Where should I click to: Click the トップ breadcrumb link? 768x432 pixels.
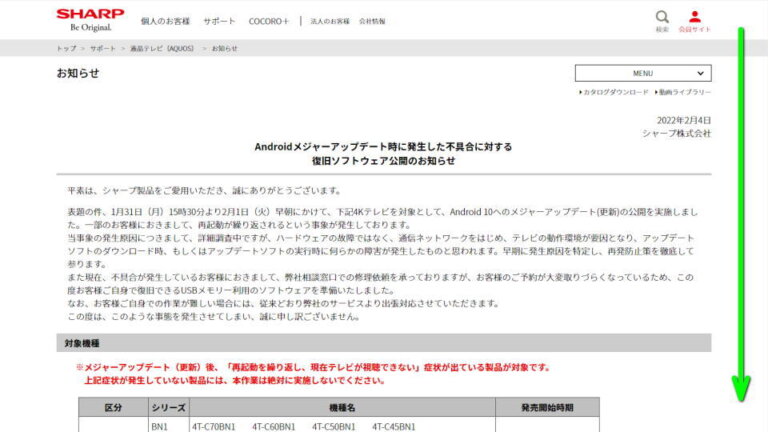[x=66, y=48]
